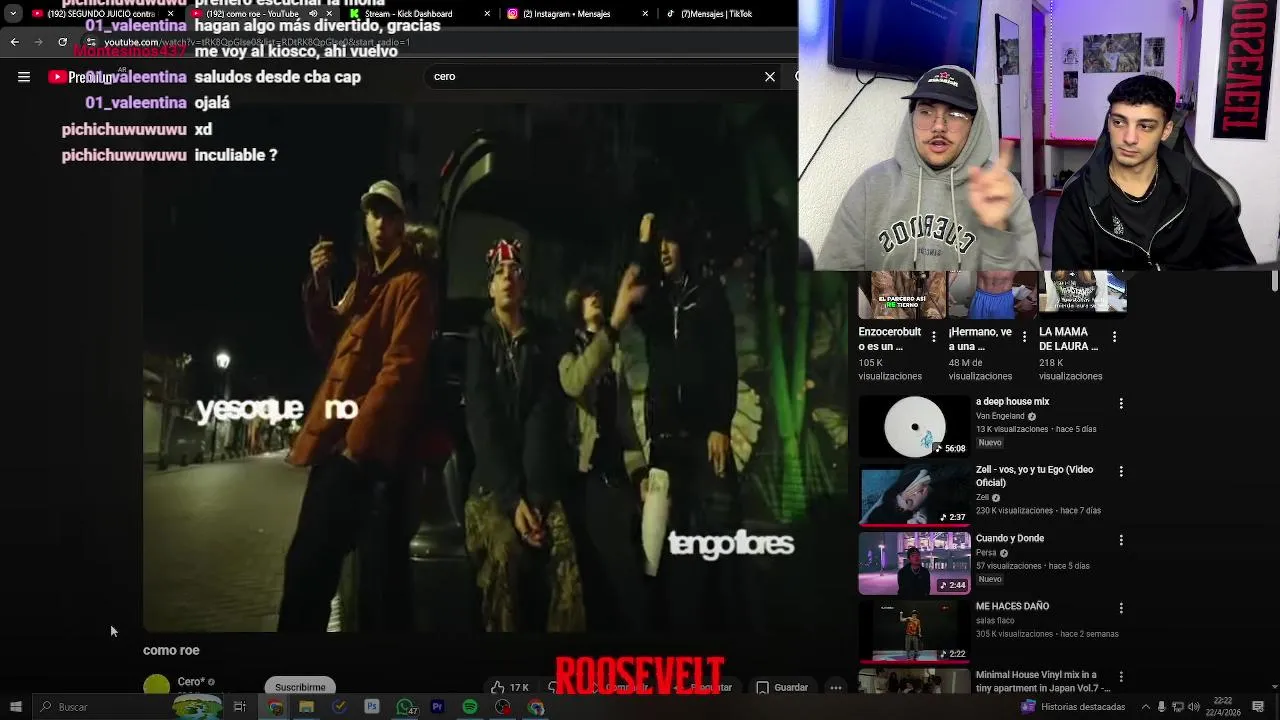Click the 'como roe' video title

[171, 650]
